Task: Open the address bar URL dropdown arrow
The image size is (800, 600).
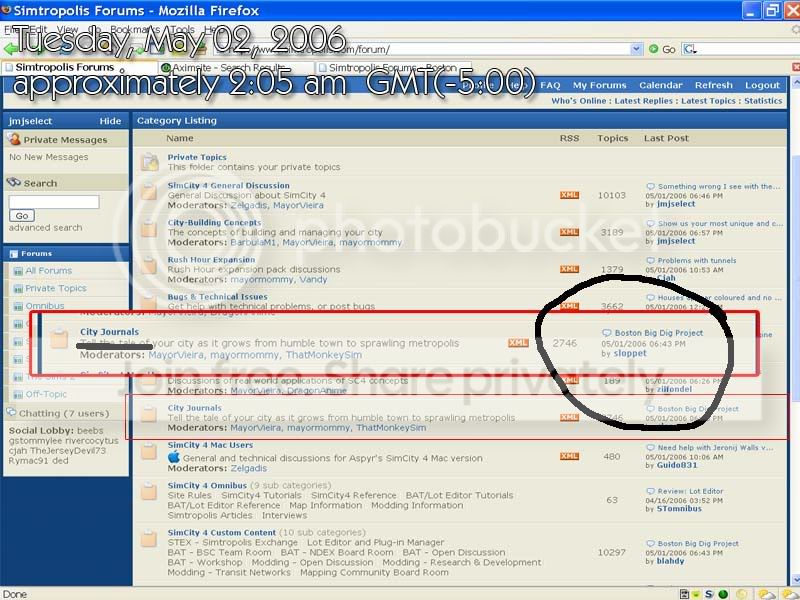Action: tap(636, 49)
